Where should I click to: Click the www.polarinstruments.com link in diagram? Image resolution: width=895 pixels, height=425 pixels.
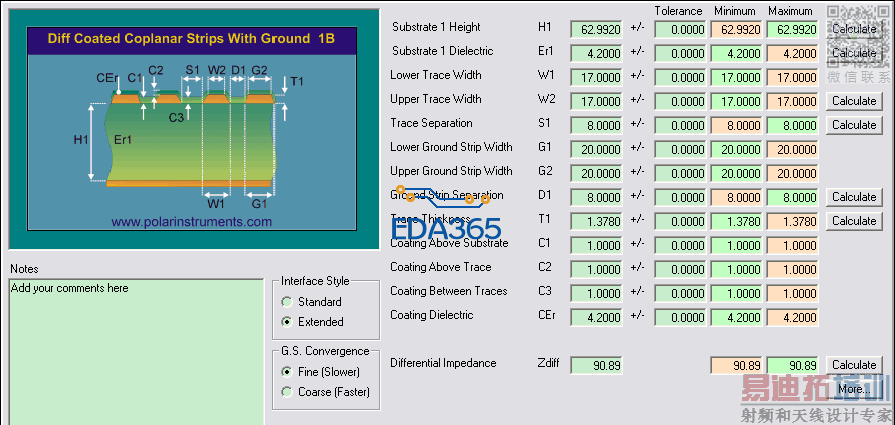(x=192, y=222)
